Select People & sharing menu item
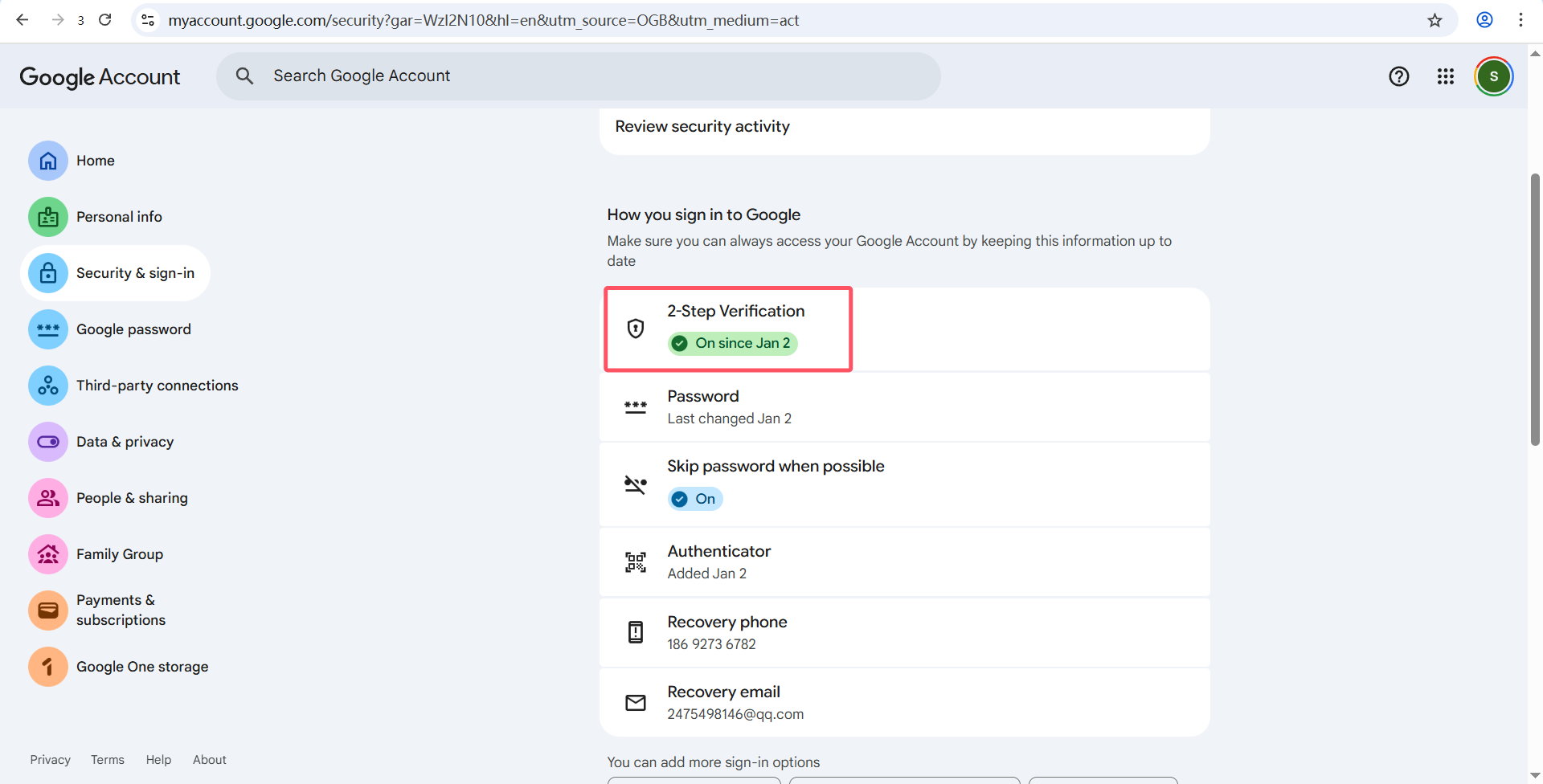The width and height of the screenshot is (1543, 784). (x=132, y=498)
